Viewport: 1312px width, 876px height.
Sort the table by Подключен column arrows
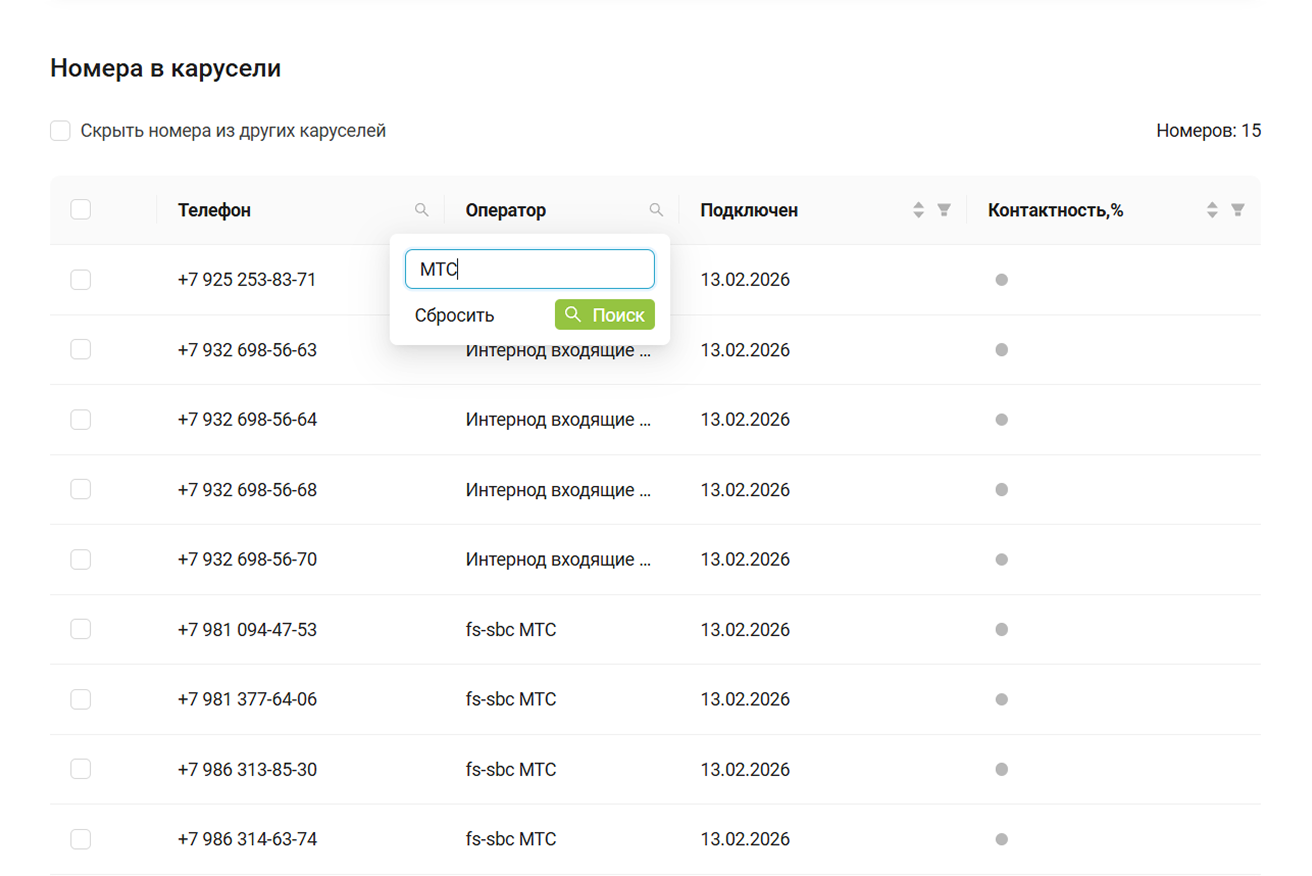coord(919,210)
